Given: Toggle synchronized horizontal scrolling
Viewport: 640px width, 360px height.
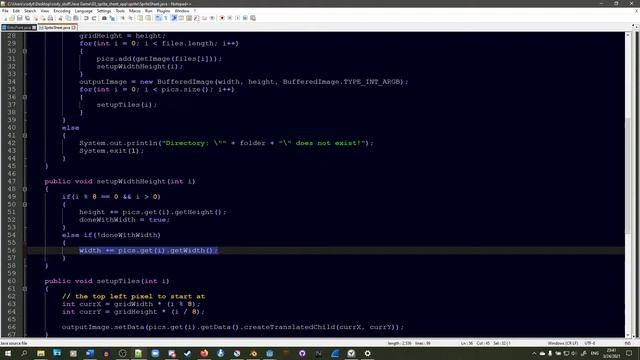Looking at the screenshot, I should (x=148, y=18).
